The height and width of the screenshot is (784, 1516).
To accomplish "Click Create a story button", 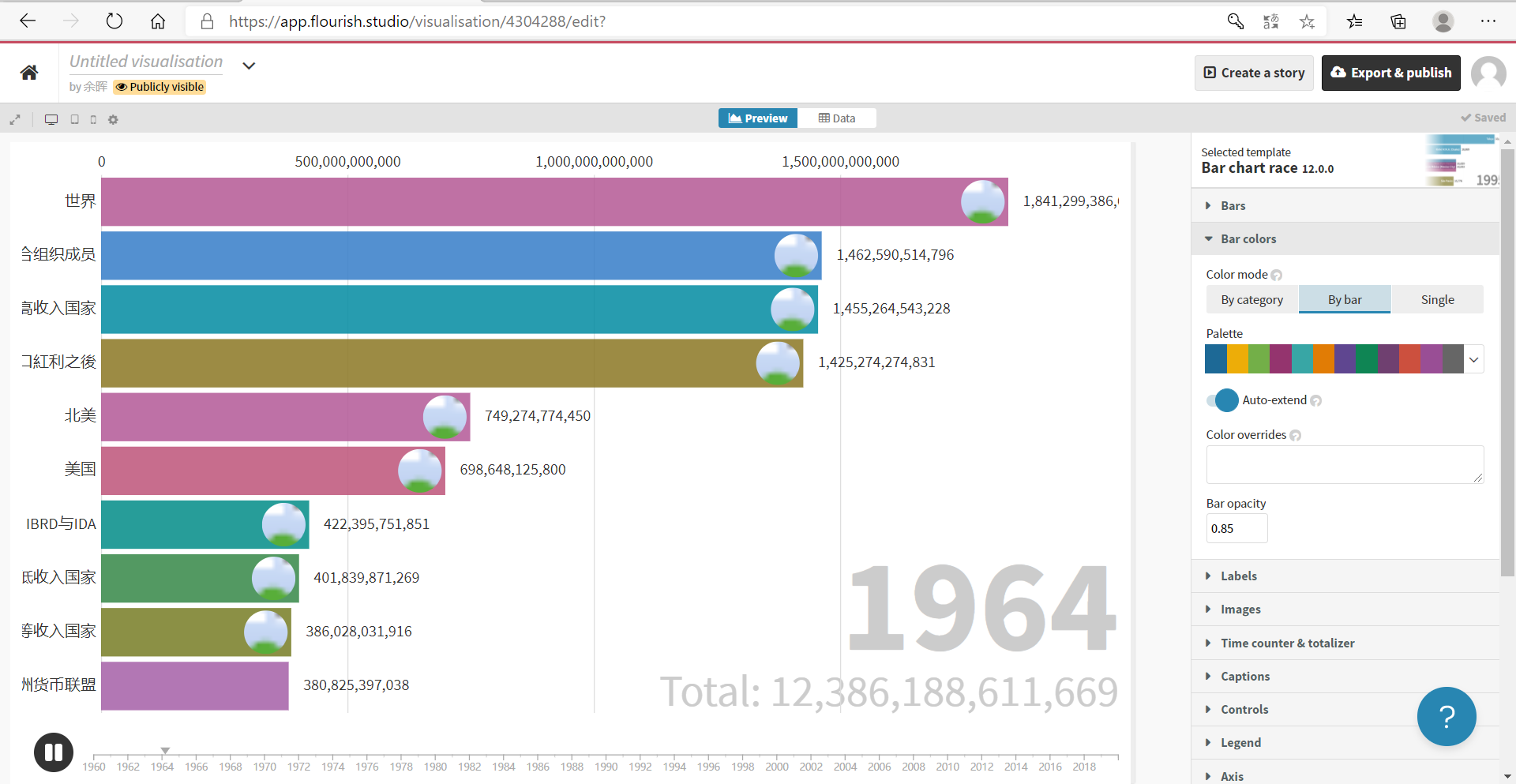I will (x=1254, y=73).
